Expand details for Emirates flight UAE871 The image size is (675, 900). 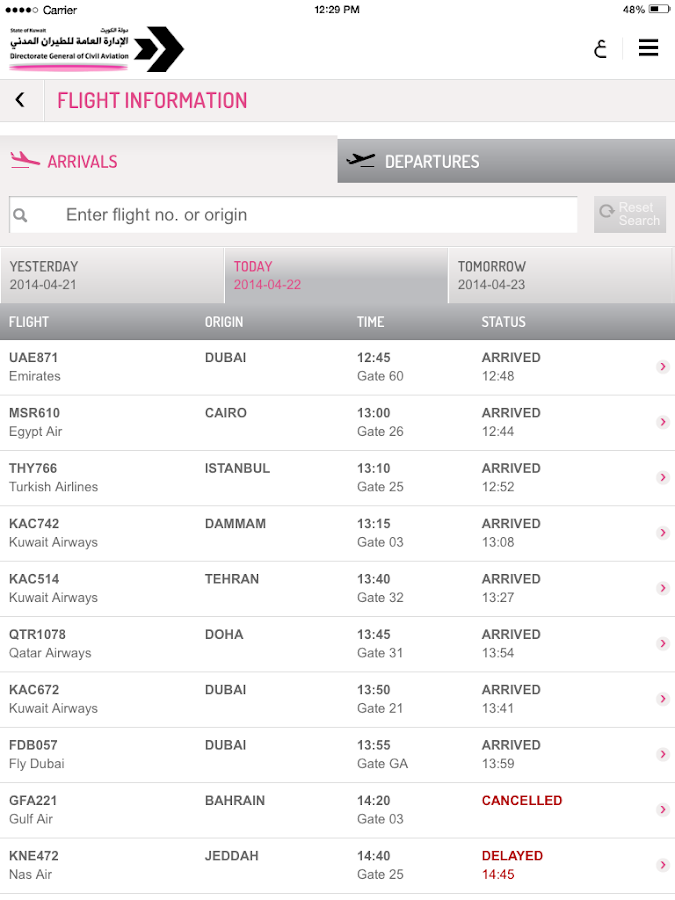click(x=663, y=367)
